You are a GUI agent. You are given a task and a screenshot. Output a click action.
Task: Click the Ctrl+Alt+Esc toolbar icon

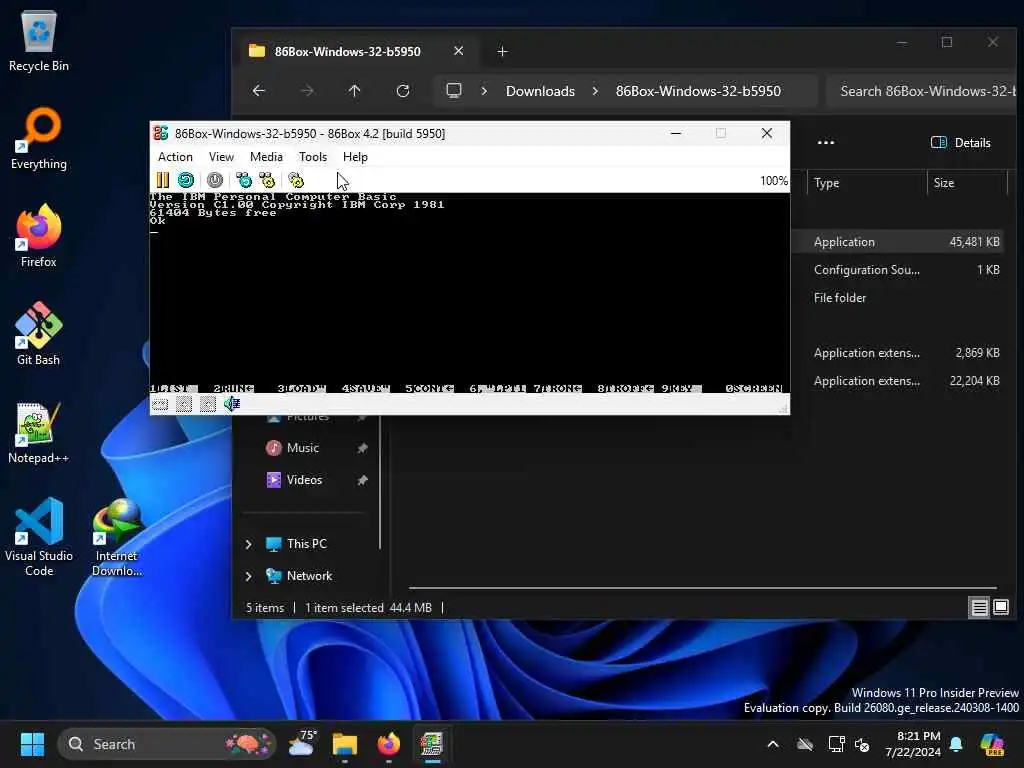pyautogui.click(x=267, y=180)
